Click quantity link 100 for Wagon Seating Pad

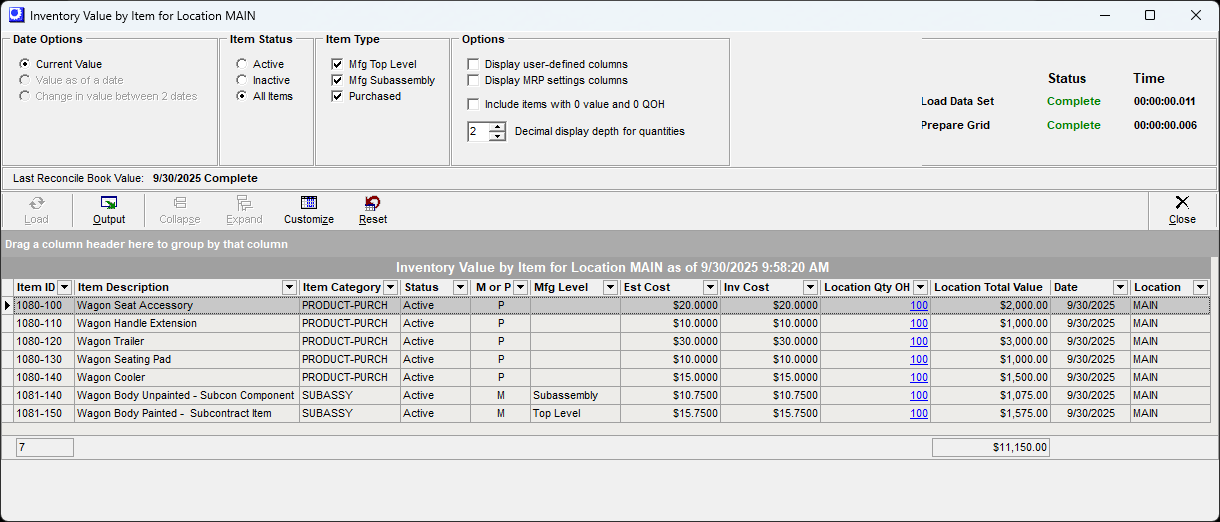[919, 360]
